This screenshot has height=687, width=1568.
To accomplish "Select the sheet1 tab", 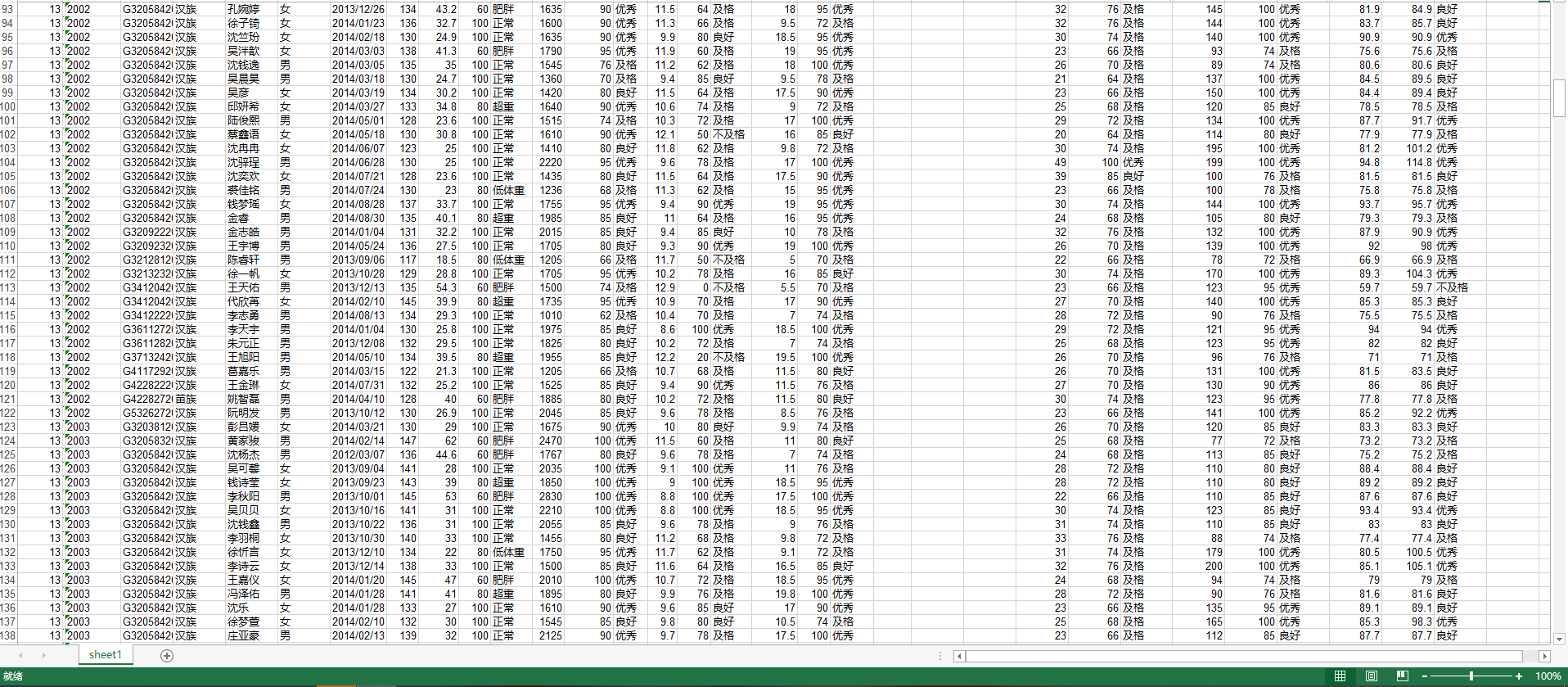I will coord(105,655).
